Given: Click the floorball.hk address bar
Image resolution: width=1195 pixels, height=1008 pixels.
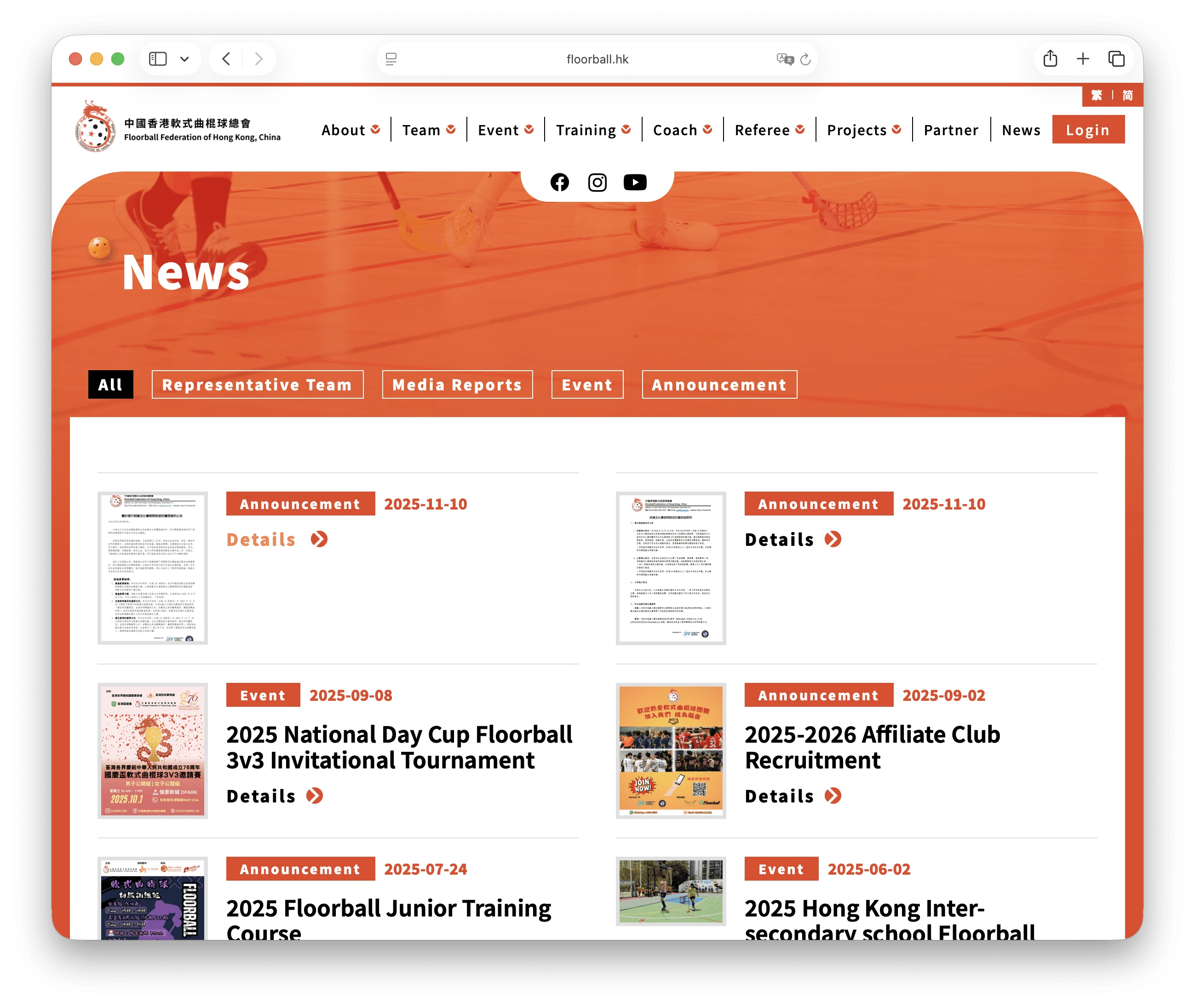Looking at the screenshot, I should (597, 59).
